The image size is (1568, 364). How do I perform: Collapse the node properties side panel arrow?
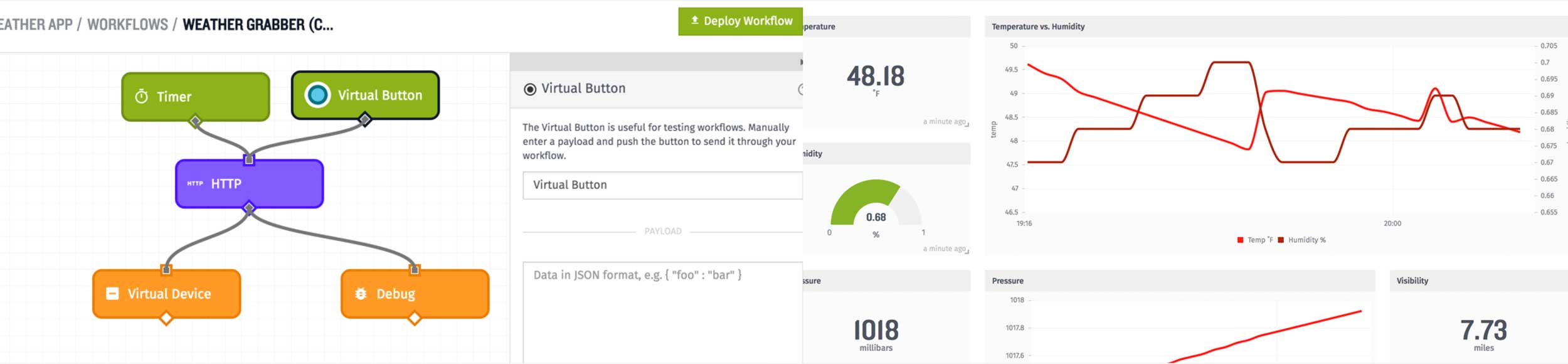pyautogui.click(x=800, y=62)
